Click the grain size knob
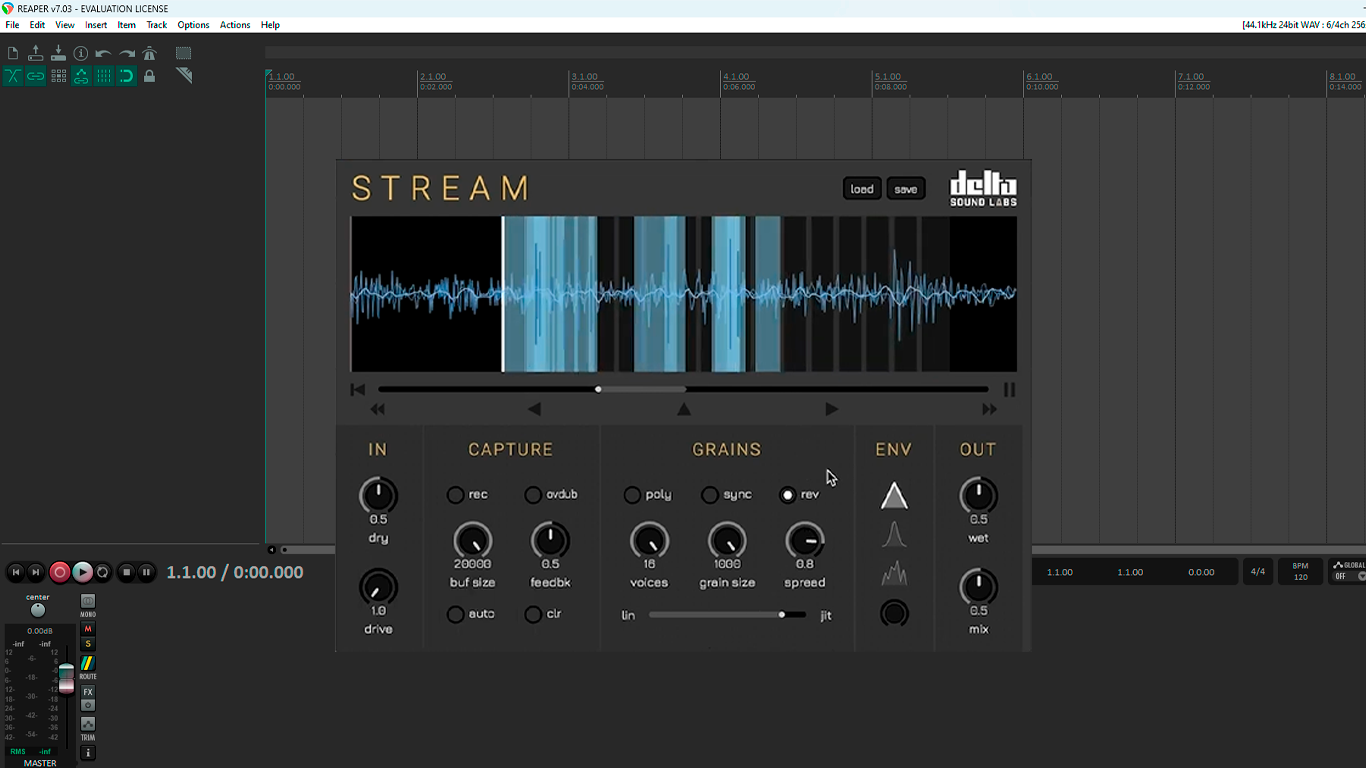Image resolution: width=1366 pixels, height=768 pixels. click(x=727, y=541)
